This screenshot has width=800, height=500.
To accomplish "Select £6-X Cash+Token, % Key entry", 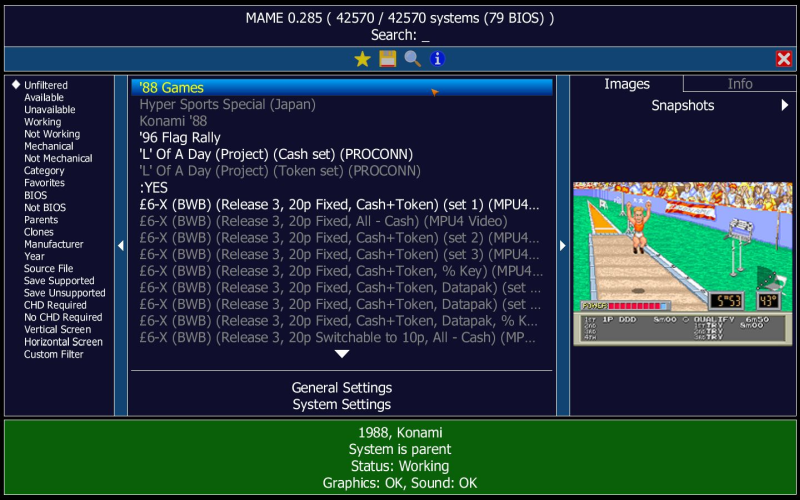I will 342,271.
